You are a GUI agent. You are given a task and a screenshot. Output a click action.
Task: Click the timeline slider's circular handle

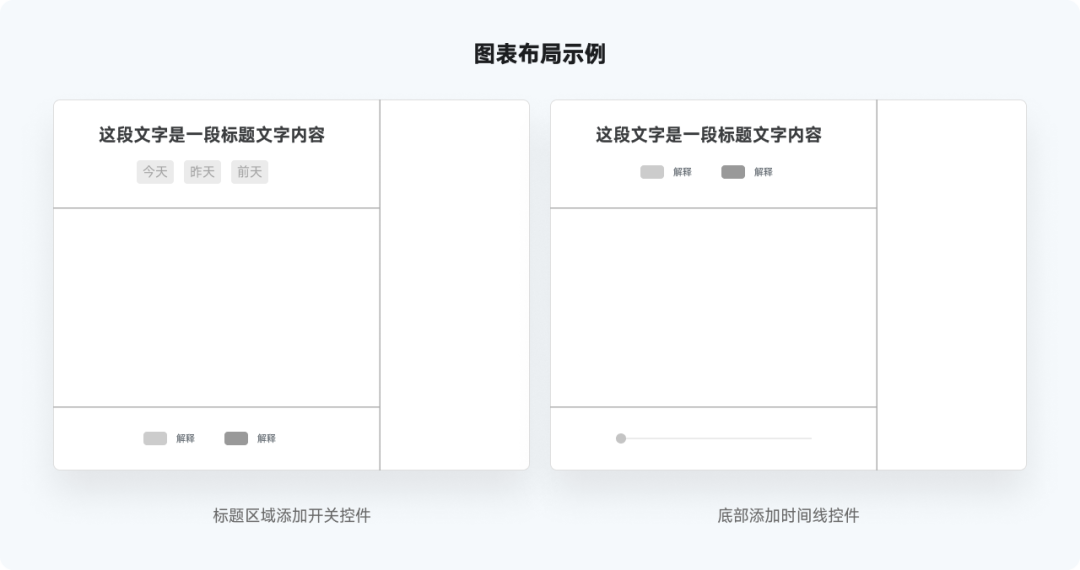tap(621, 438)
